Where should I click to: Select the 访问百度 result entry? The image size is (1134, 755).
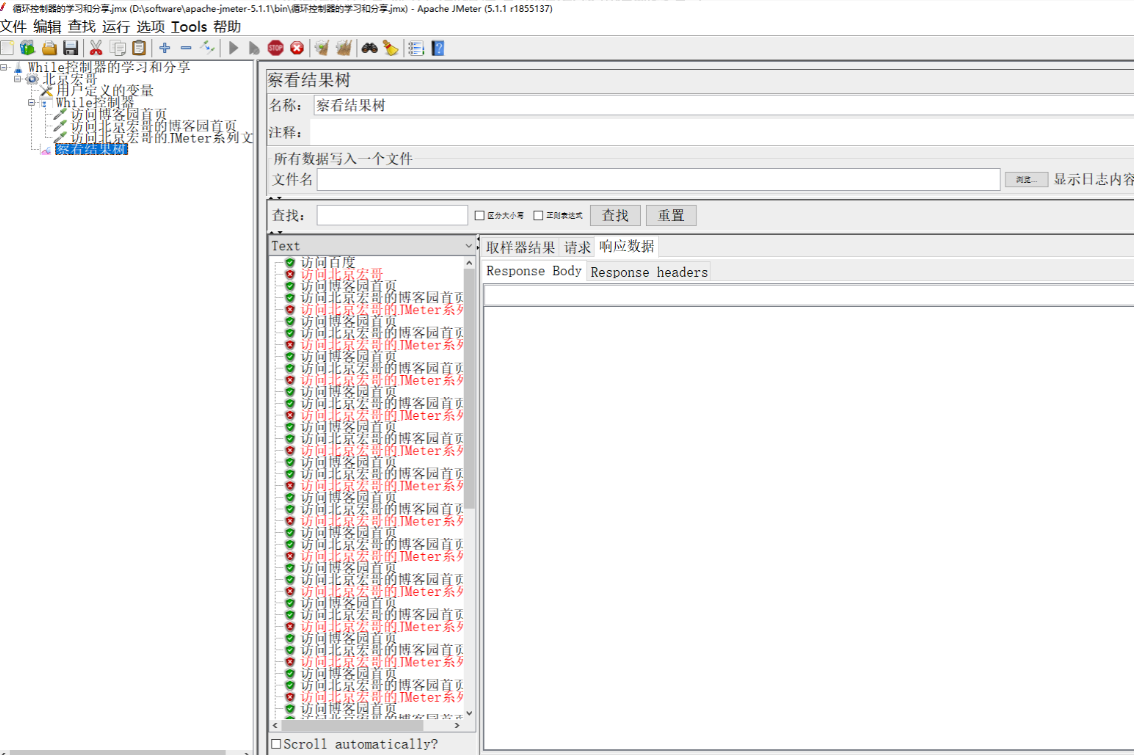328,262
